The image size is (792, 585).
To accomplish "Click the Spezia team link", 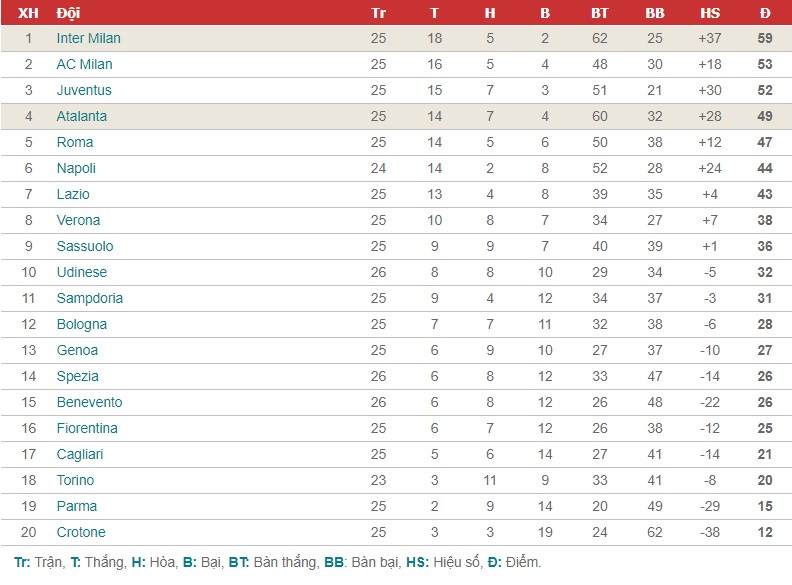I will pyautogui.click(x=77, y=376).
